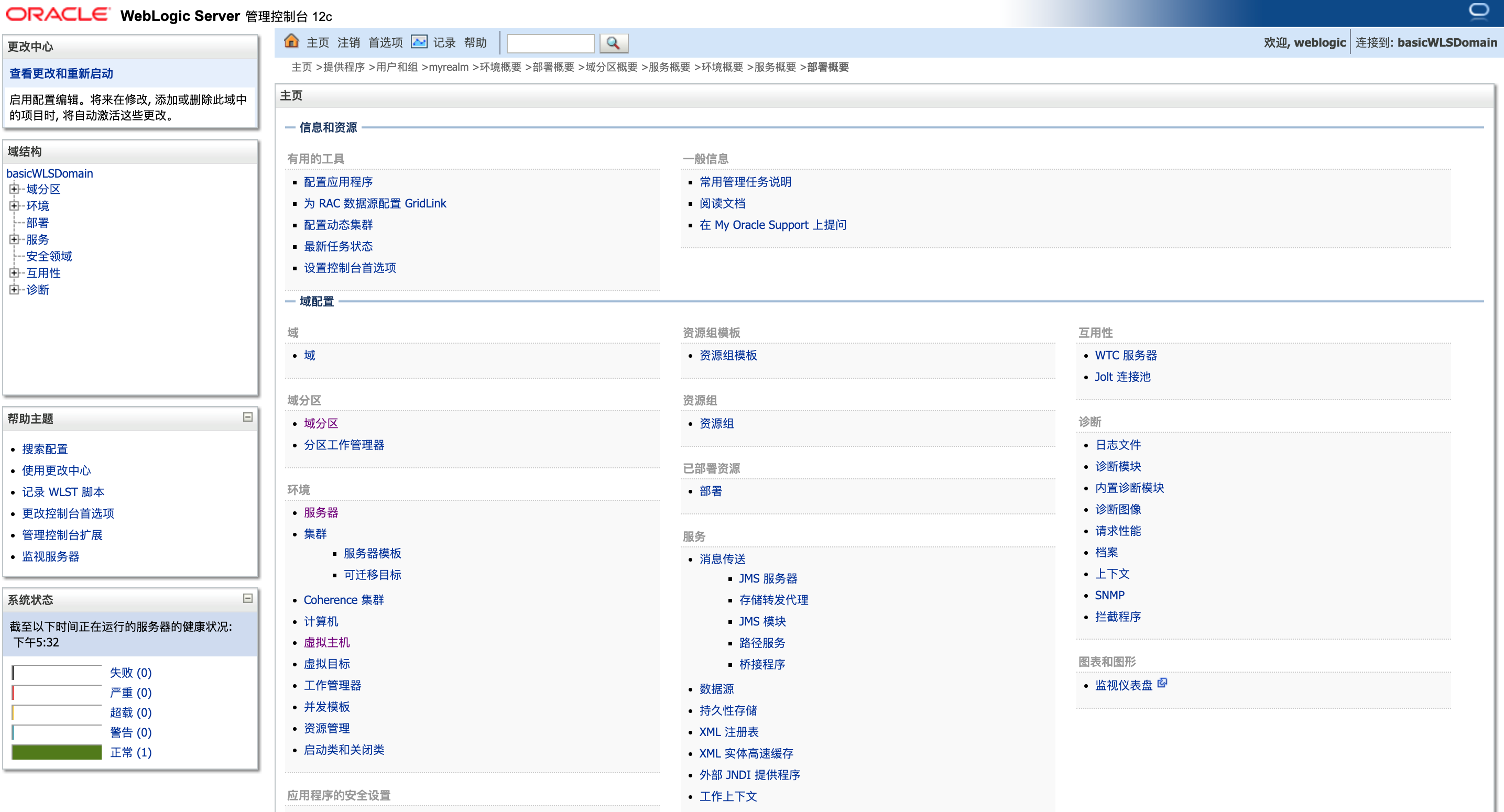This screenshot has width=1504, height=812.
Task: Open 常用管理任务说明 link
Action: (x=745, y=182)
